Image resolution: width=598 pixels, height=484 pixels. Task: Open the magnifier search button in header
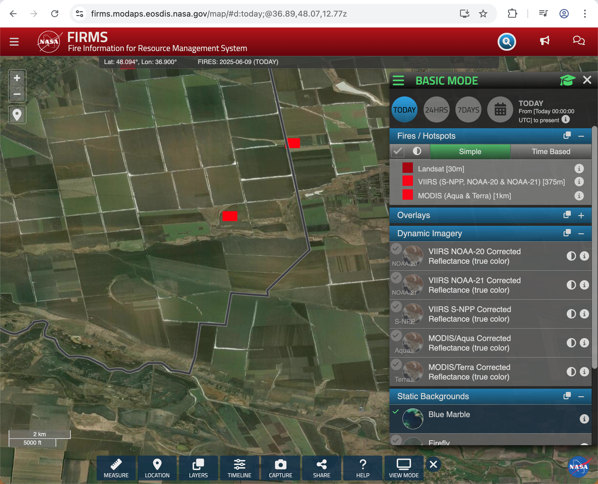coord(506,42)
